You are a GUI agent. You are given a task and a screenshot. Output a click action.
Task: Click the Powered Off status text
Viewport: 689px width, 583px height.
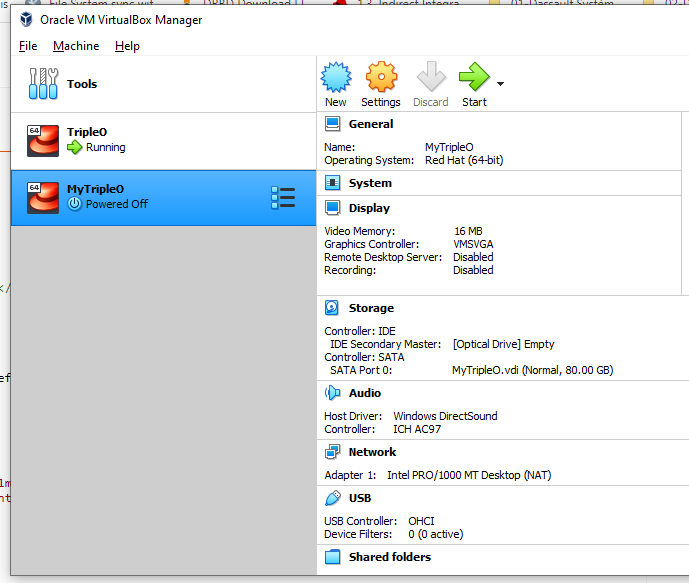117,204
